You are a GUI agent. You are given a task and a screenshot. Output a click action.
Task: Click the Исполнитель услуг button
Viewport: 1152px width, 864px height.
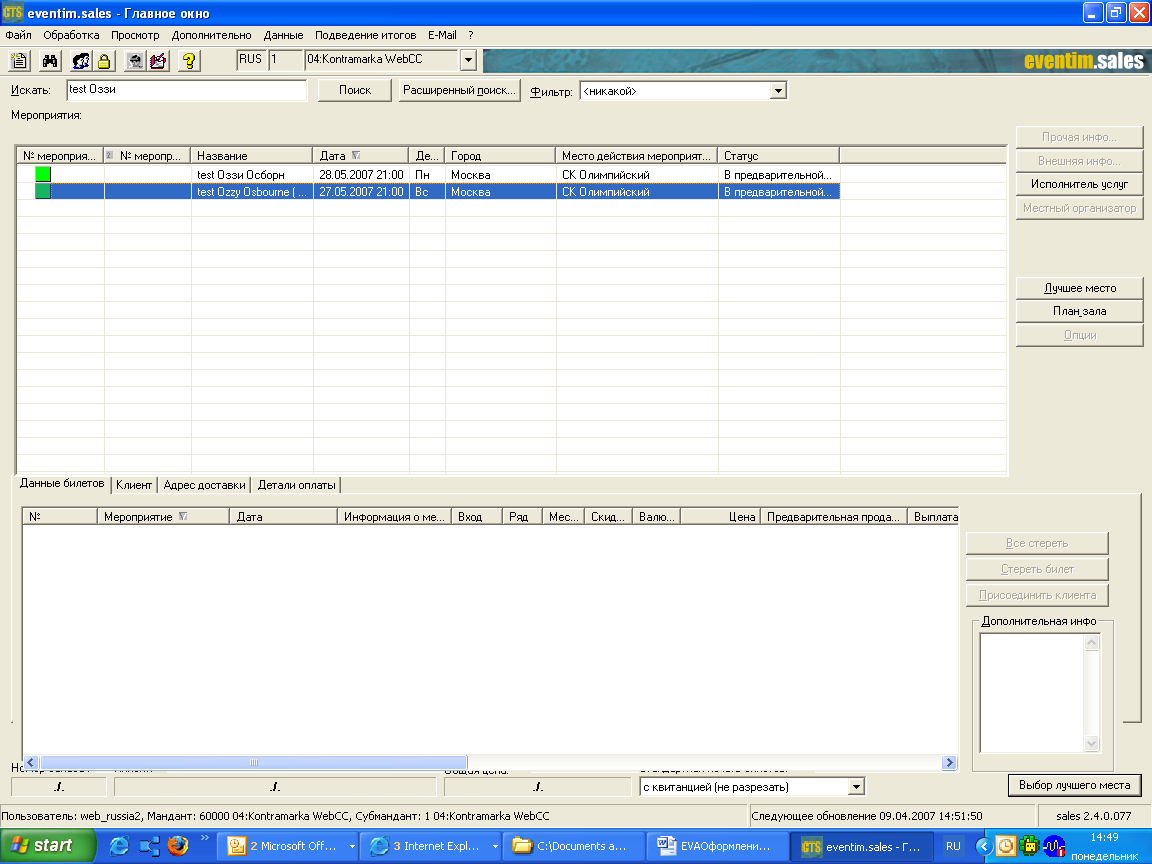[1079, 184]
